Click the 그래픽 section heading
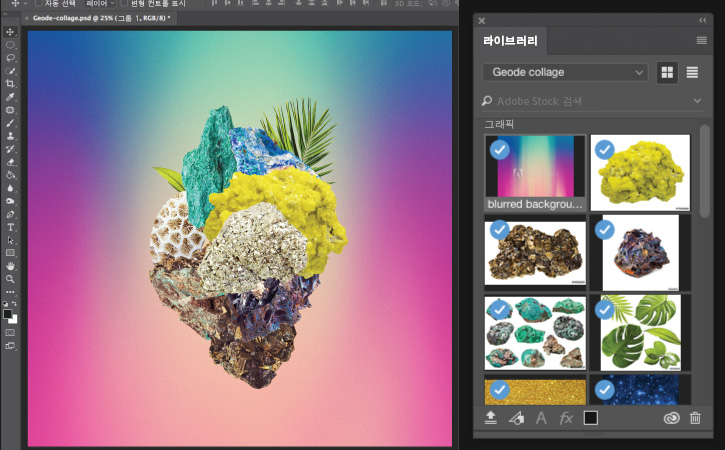Viewport: 725px width, 450px height. (x=499, y=124)
